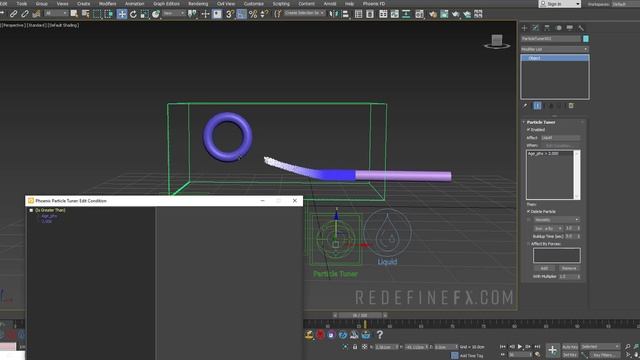Choose Rectangular Selection Region tool
The height and width of the screenshot is (360, 640).
pos(97,14)
